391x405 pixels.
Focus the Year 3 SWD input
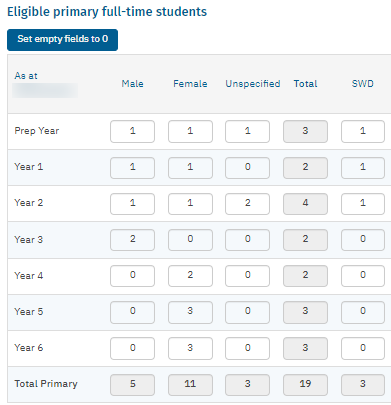[363, 240]
